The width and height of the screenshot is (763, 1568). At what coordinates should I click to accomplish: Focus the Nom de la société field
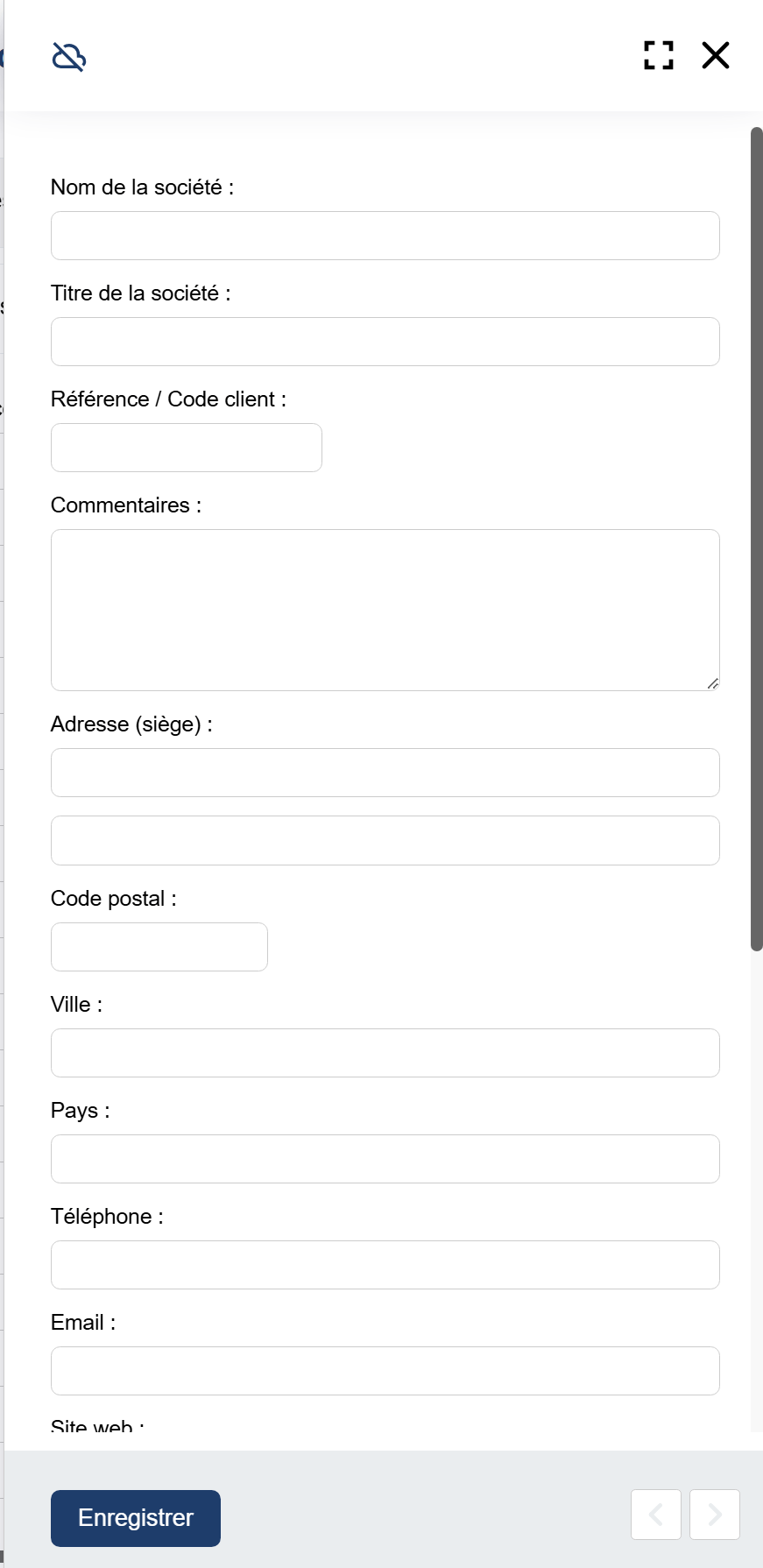[x=385, y=236]
